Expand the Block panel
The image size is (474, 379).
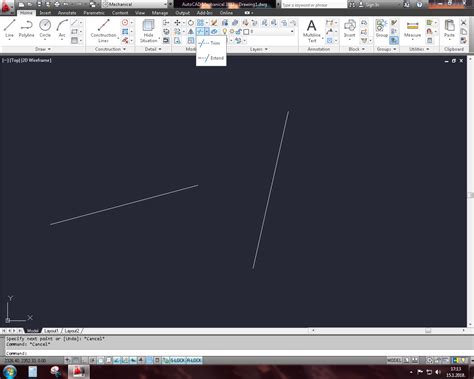tap(356, 49)
